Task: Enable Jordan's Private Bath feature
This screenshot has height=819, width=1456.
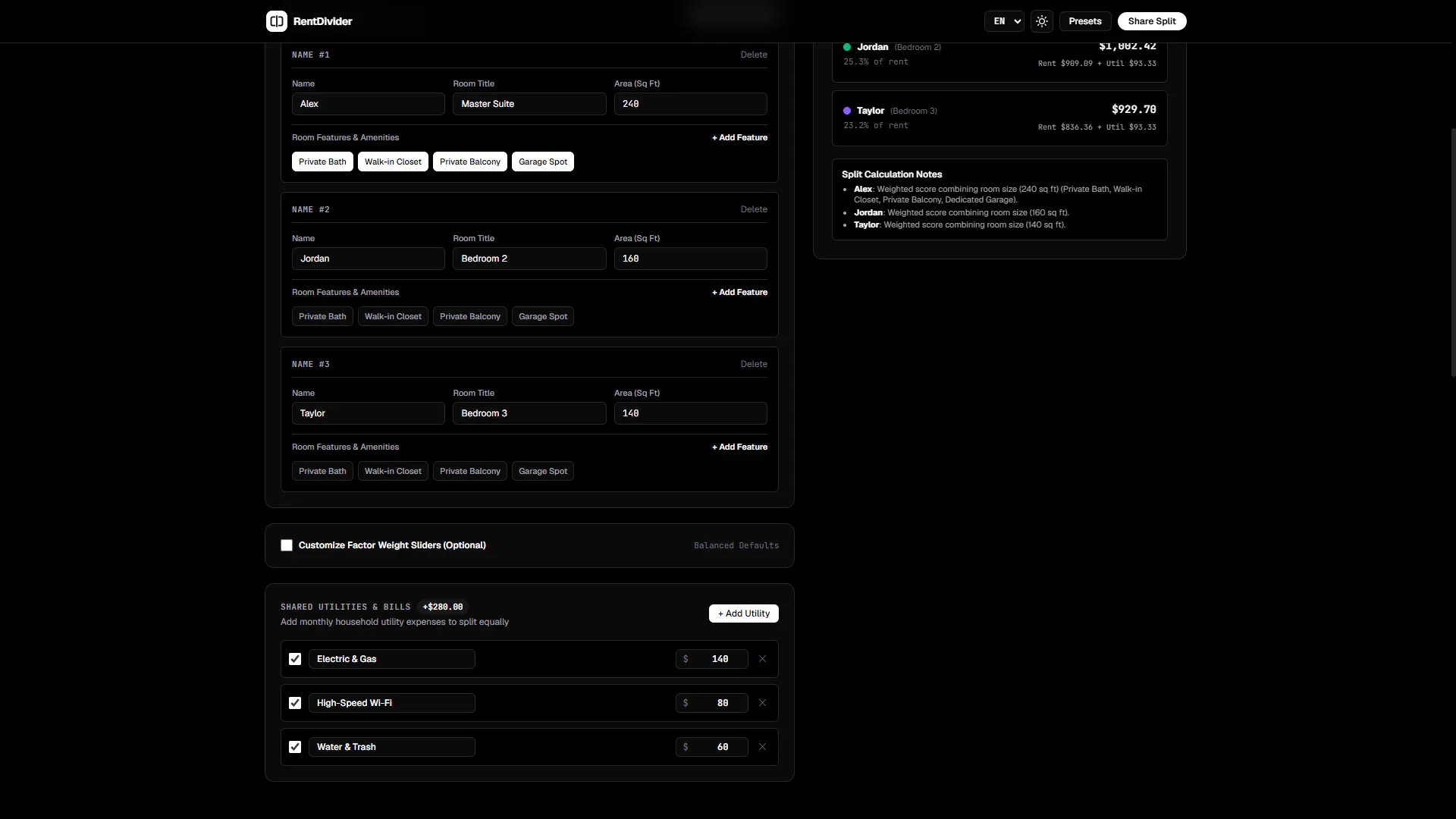Action: (x=322, y=316)
